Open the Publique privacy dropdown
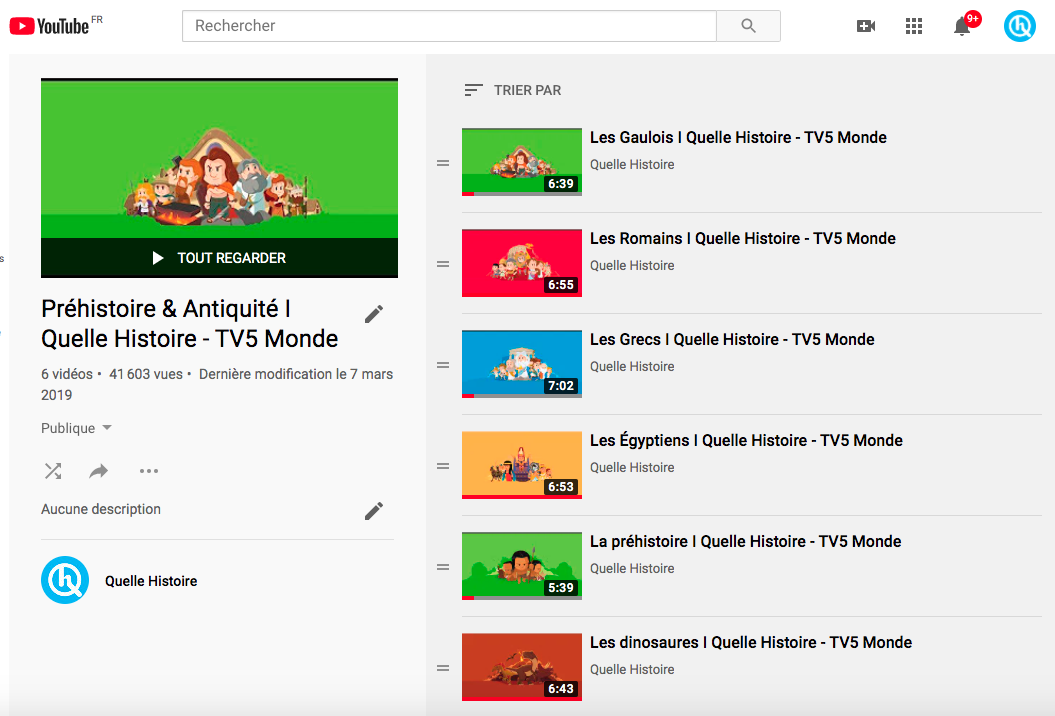 [76, 428]
